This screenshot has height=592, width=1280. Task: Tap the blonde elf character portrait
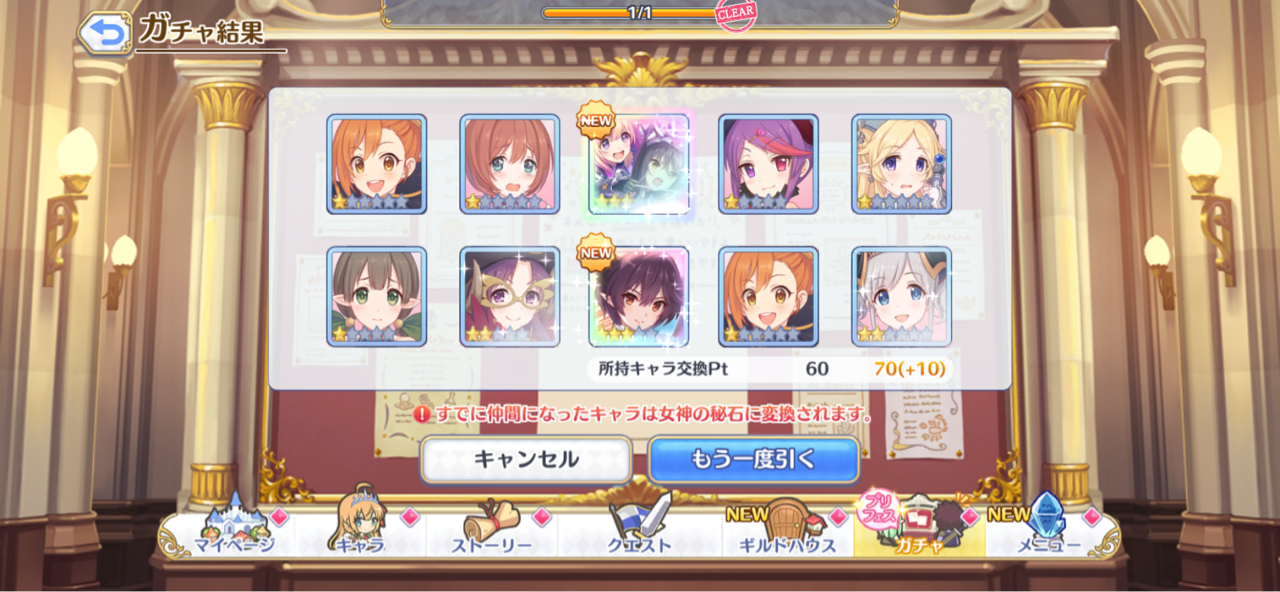point(901,163)
